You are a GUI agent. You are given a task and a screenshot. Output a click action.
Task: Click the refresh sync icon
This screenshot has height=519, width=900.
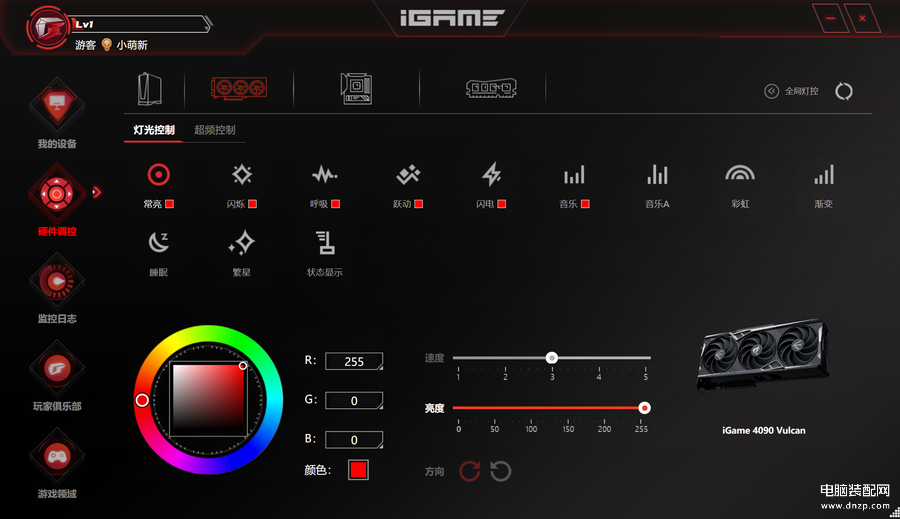pyautogui.click(x=844, y=91)
